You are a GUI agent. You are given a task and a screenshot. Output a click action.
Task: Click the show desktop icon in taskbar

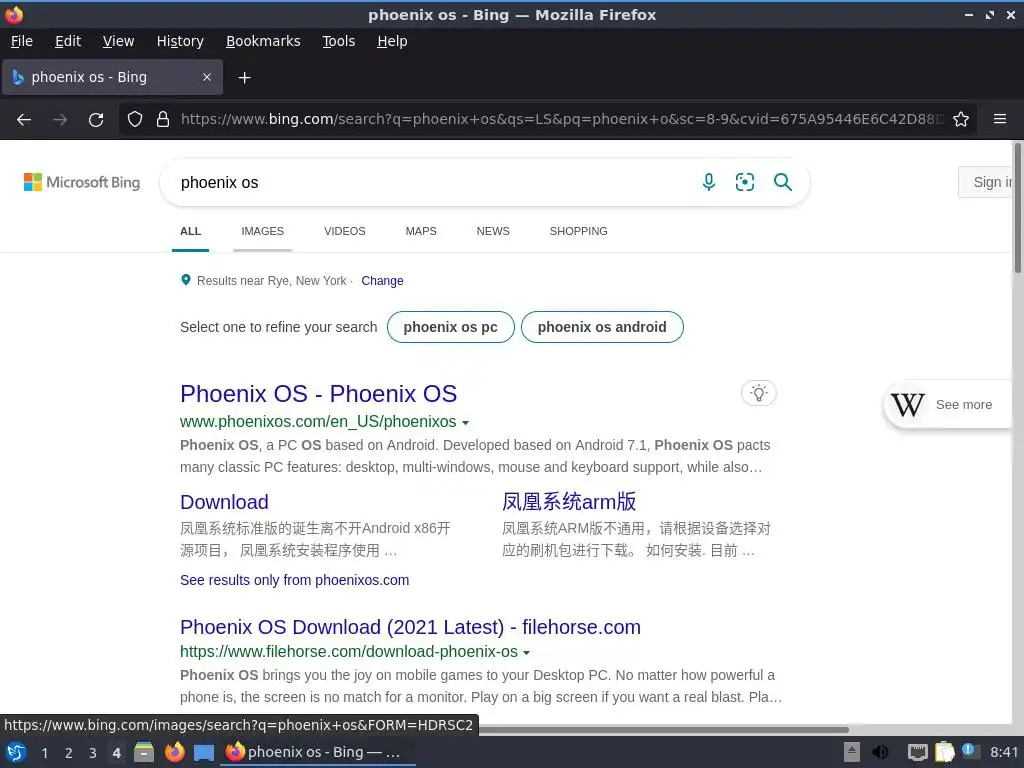click(204, 753)
